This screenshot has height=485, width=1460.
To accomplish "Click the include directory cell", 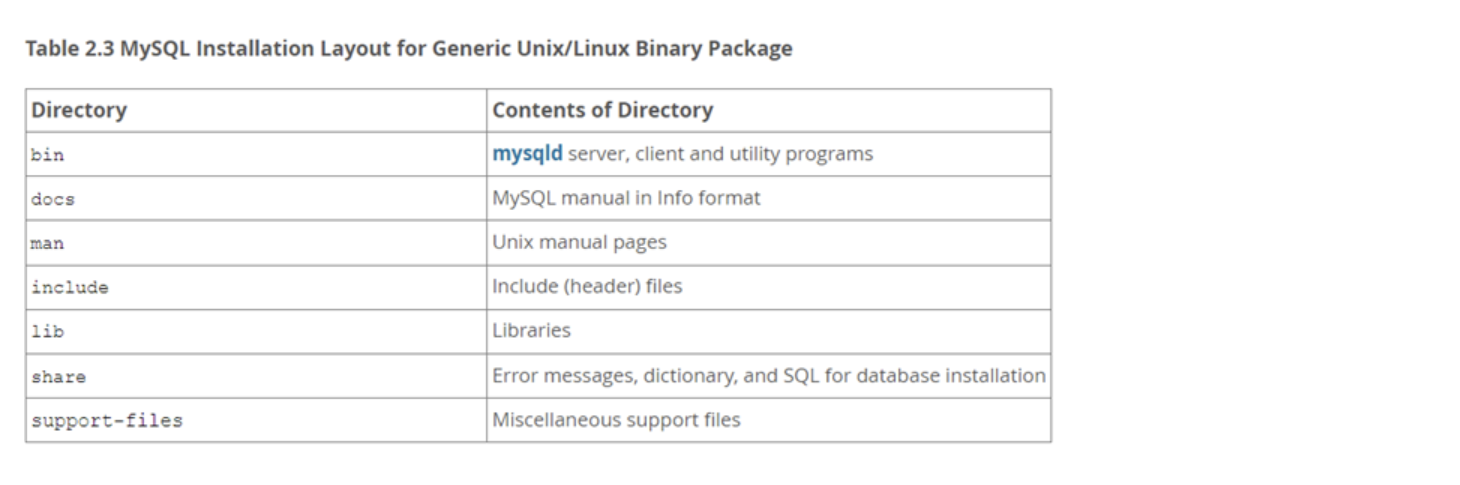I will (x=256, y=287).
